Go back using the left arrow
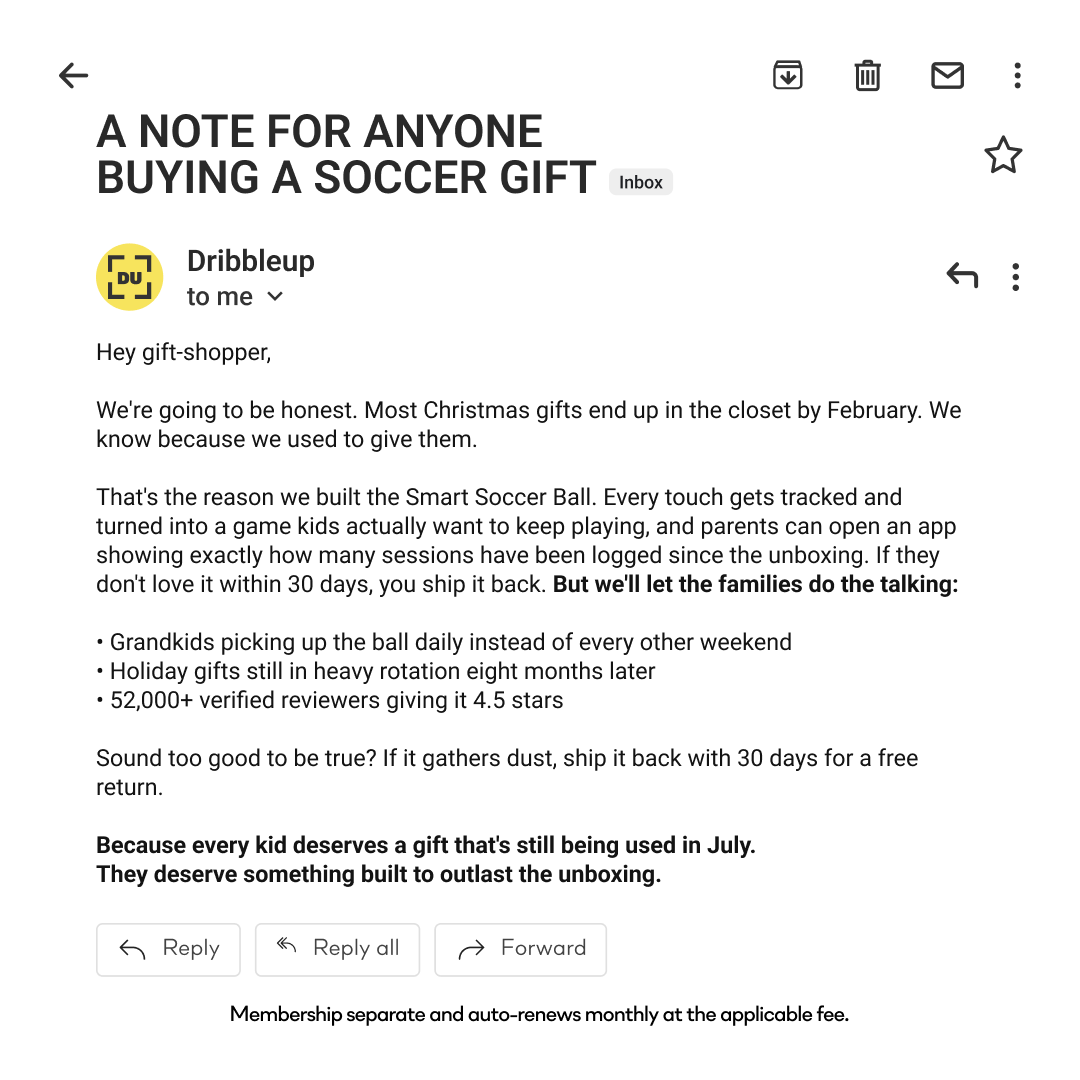The width and height of the screenshot is (1080, 1080). [74, 75]
